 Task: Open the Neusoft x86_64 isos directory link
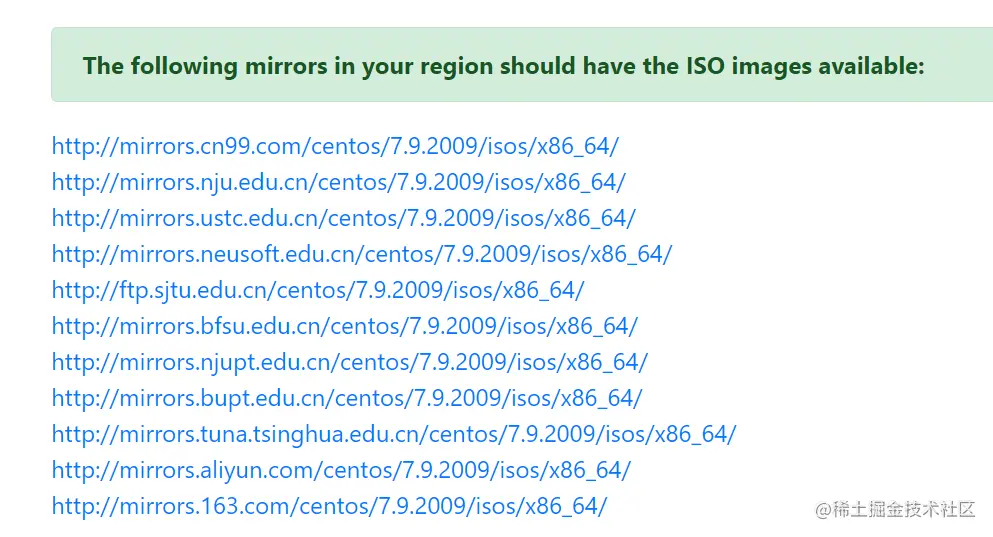click(x=362, y=254)
